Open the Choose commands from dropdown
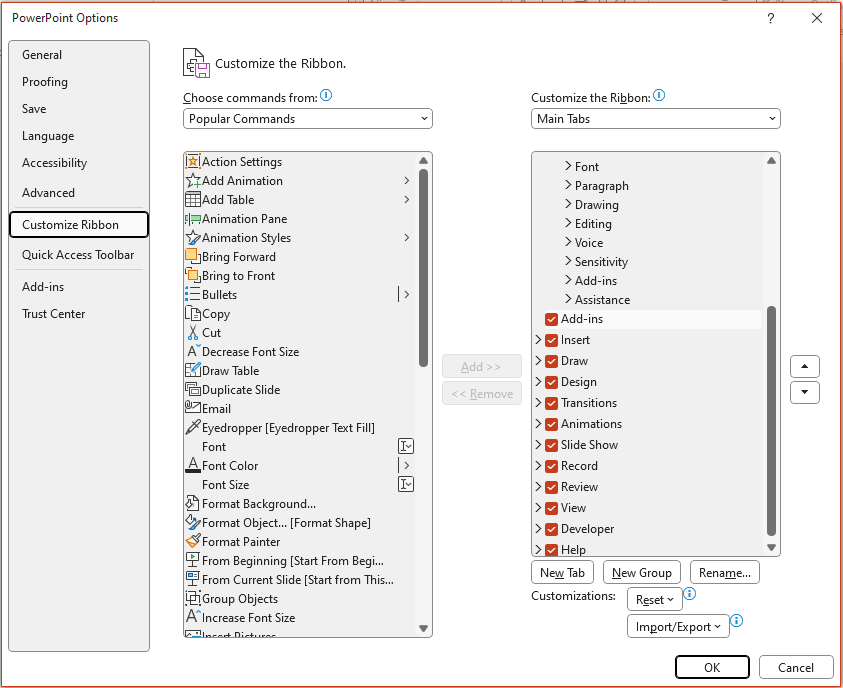The image size is (843, 688). click(x=308, y=119)
